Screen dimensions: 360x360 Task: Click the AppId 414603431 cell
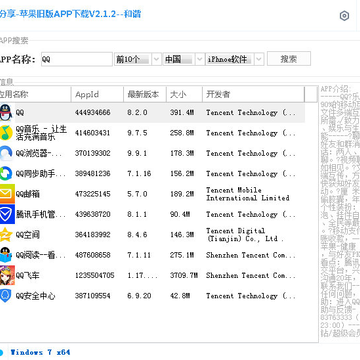[x=92, y=133]
